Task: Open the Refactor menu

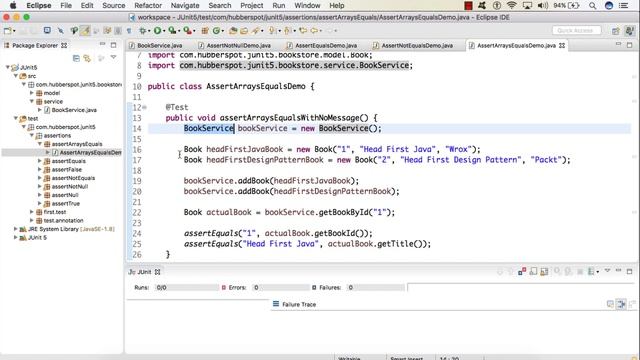Action: [148, 5]
